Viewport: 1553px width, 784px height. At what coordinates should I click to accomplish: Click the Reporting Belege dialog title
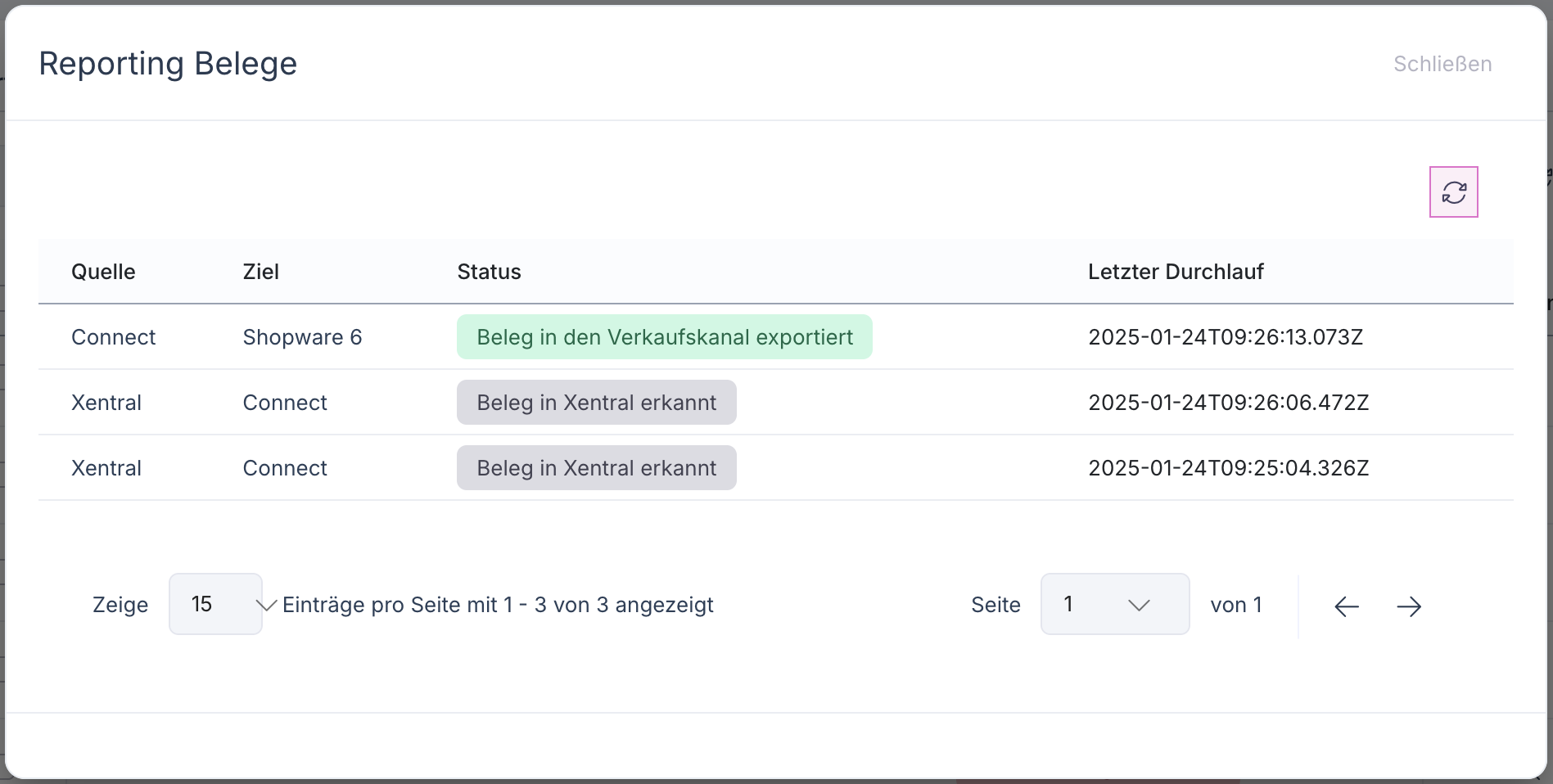pos(168,64)
